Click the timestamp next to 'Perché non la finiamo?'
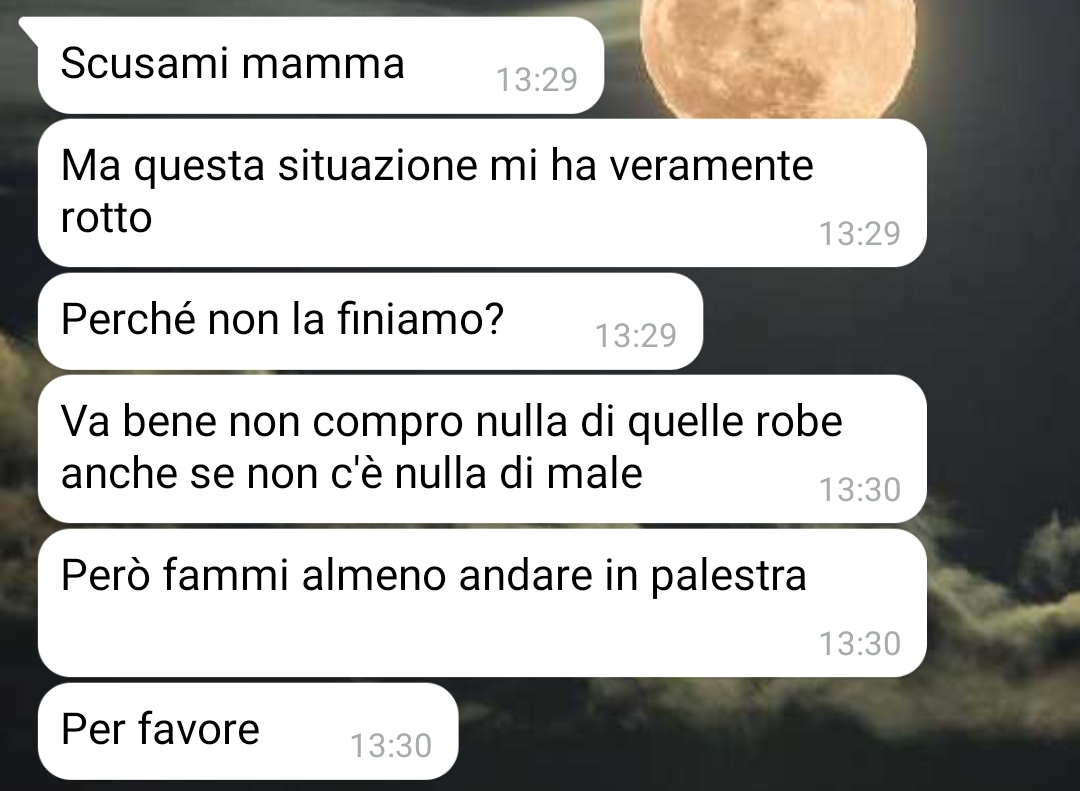1080x791 pixels. (635, 336)
